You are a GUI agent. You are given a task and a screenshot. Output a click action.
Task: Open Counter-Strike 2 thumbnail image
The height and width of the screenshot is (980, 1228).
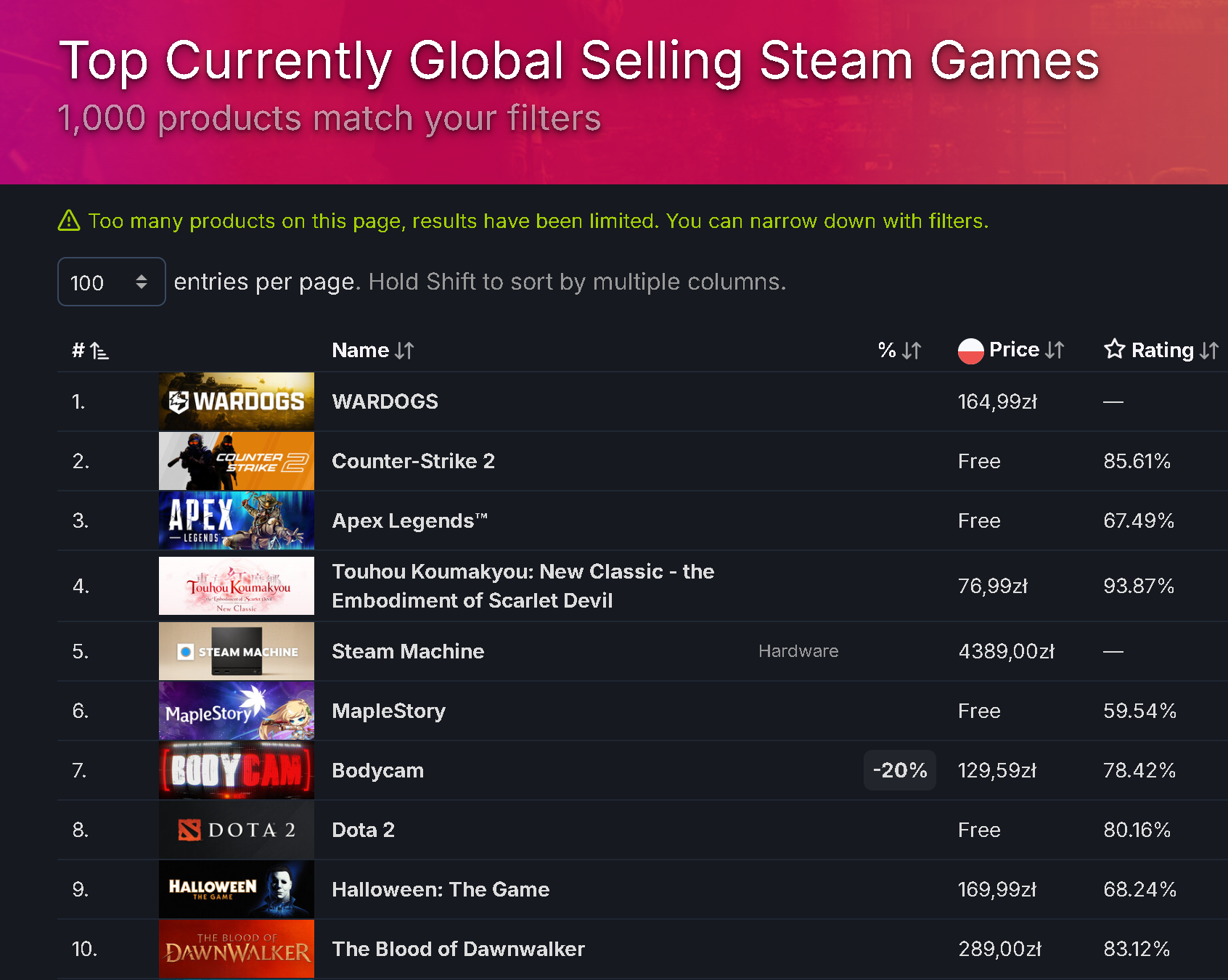point(237,461)
